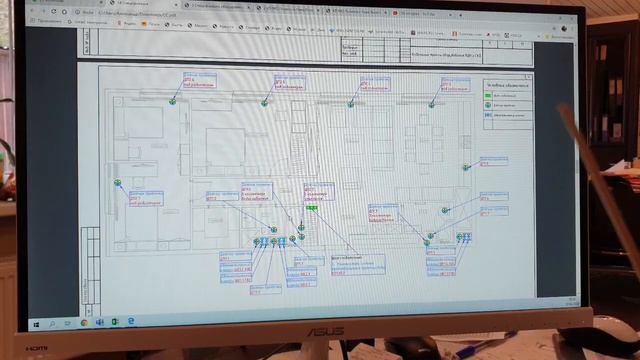Screen dimensions: 640x360
Task: Open the green Office app on the taskbar
Action: pos(115,322)
